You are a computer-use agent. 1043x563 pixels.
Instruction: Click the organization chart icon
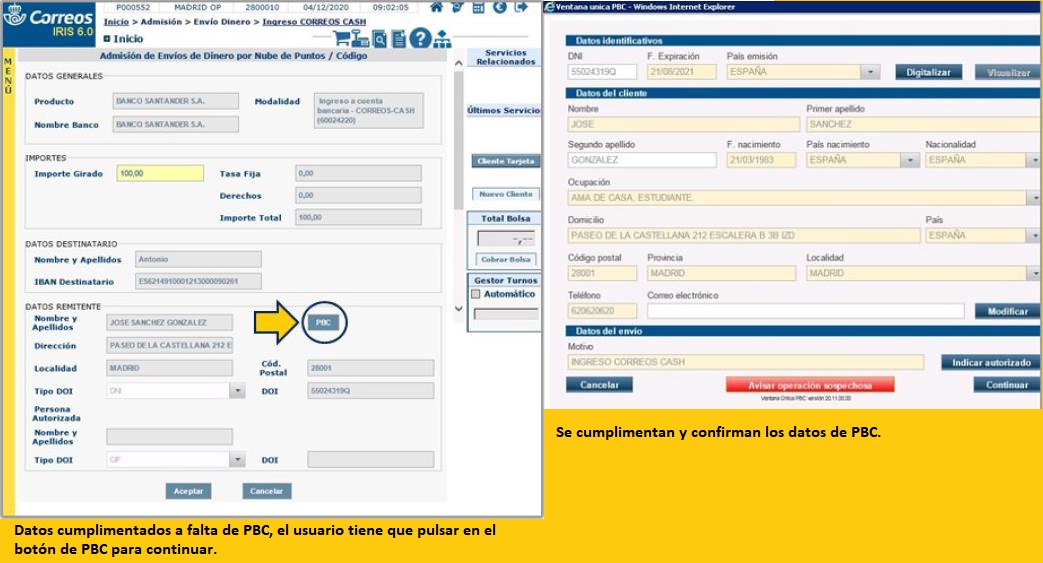pyautogui.click(x=442, y=39)
